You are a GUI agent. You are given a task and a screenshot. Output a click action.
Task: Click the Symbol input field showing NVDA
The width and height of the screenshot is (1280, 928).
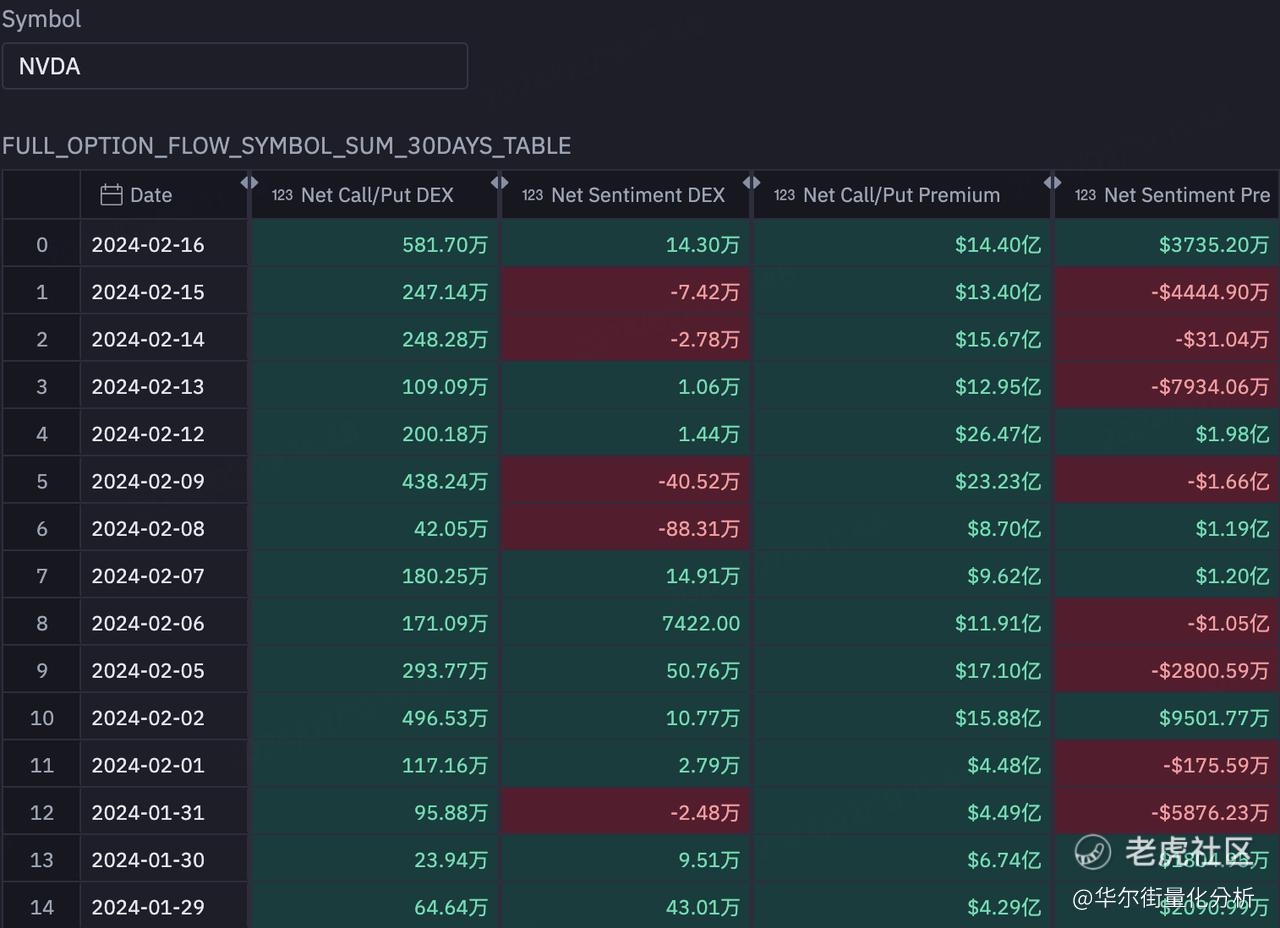(x=234, y=66)
